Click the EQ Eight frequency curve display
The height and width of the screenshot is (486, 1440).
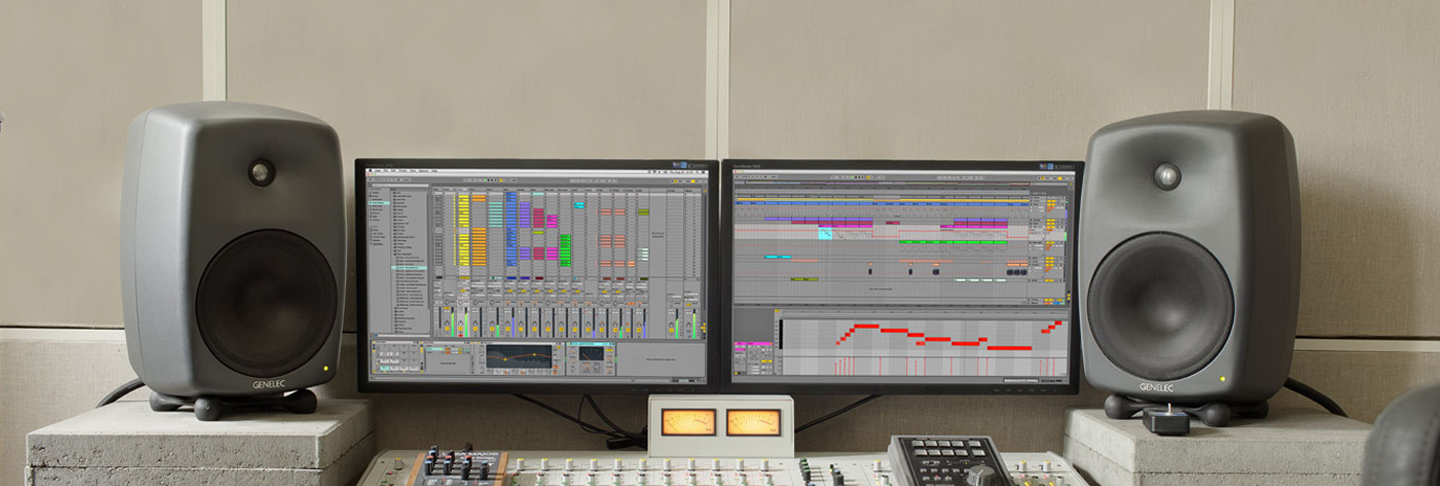coord(518,355)
